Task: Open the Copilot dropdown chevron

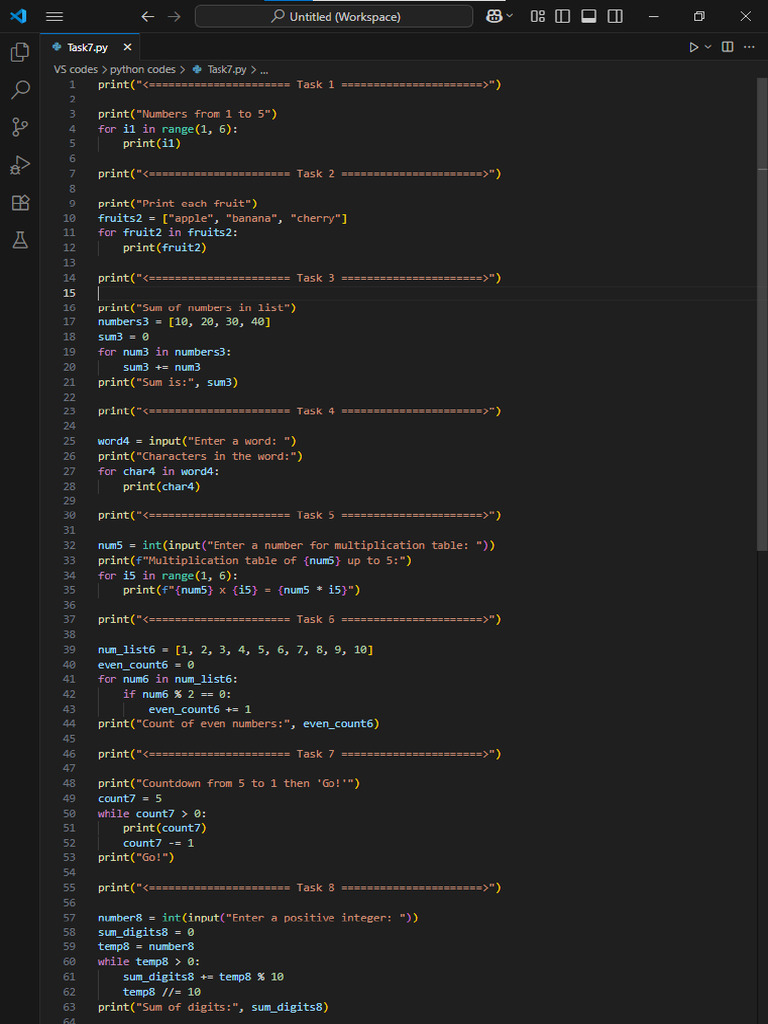Action: coord(511,17)
